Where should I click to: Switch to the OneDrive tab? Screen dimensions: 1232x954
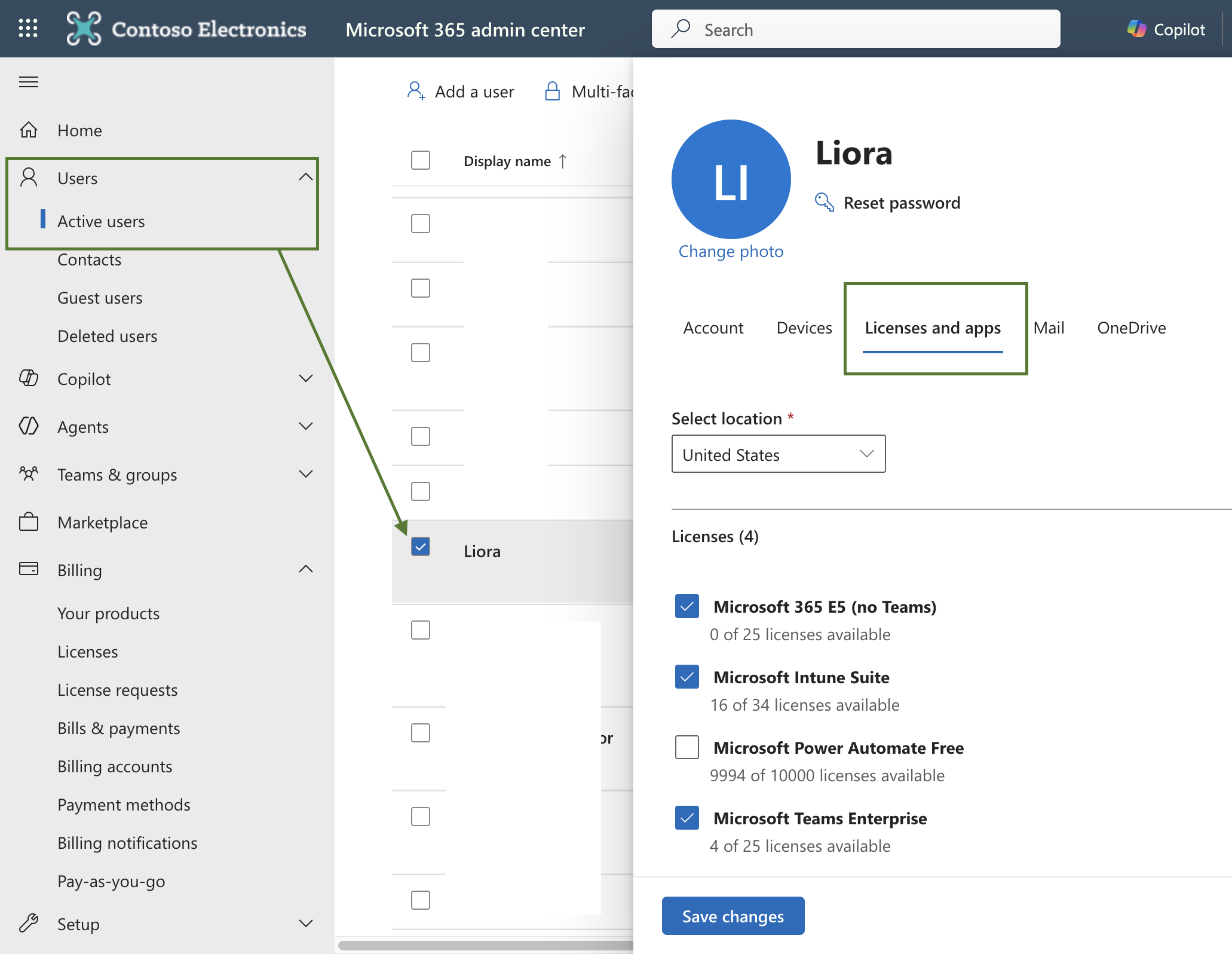[1132, 328]
